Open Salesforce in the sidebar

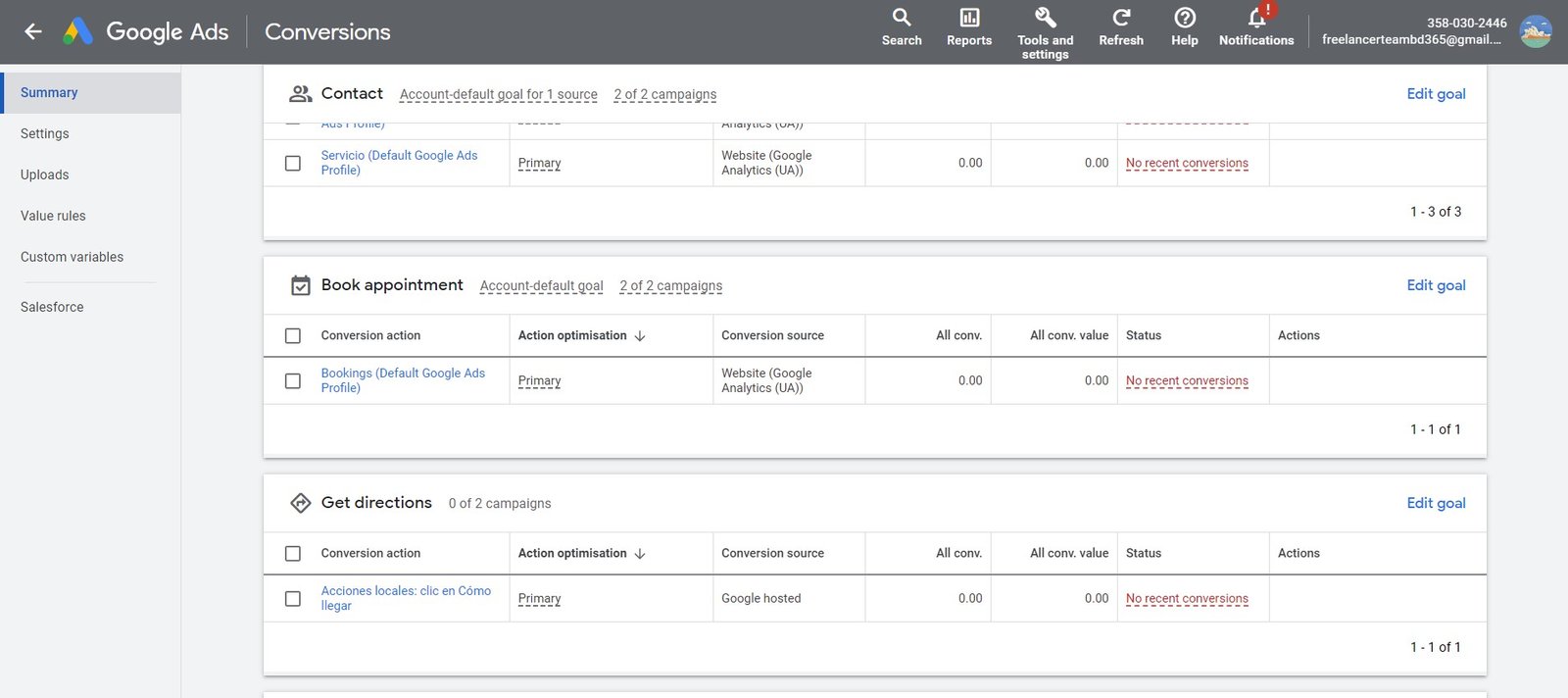point(52,307)
